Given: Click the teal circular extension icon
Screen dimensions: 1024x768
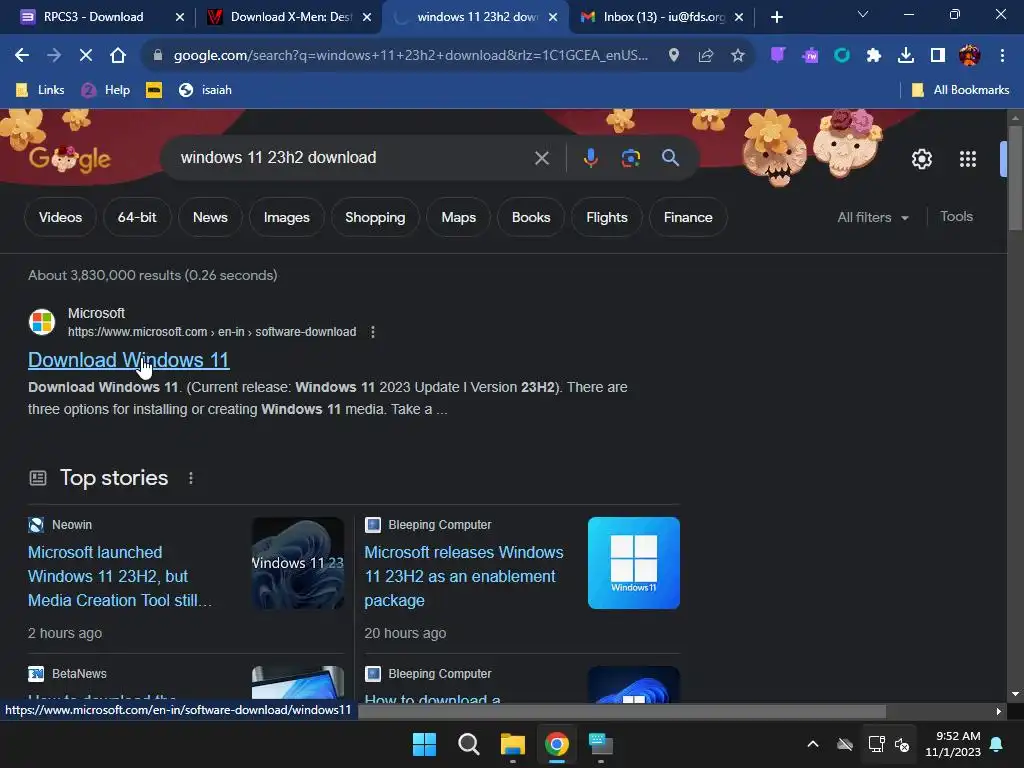Looking at the screenshot, I should (x=842, y=56).
